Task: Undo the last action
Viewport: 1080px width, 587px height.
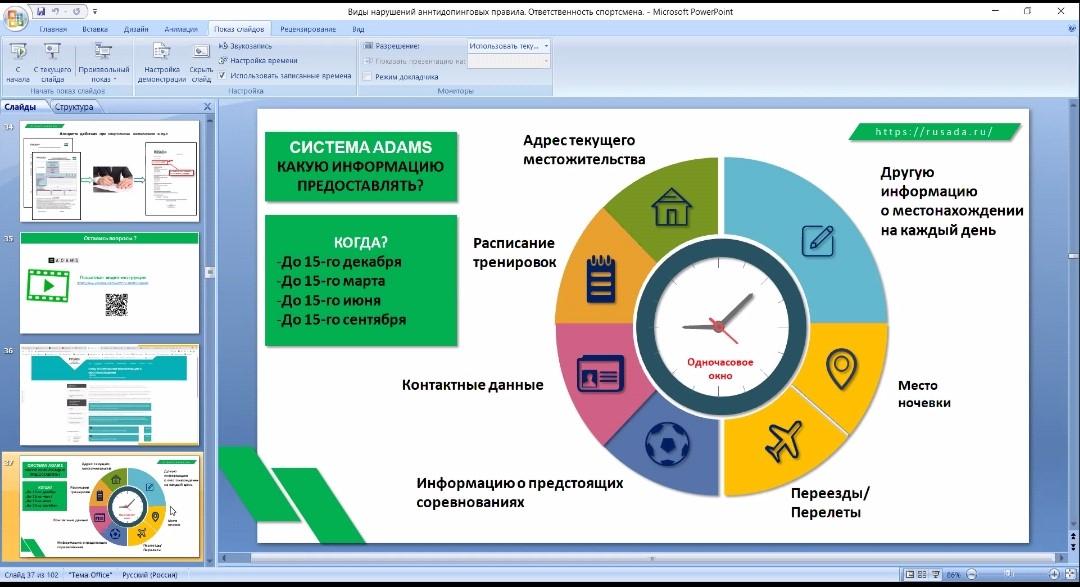Action: pos(56,11)
